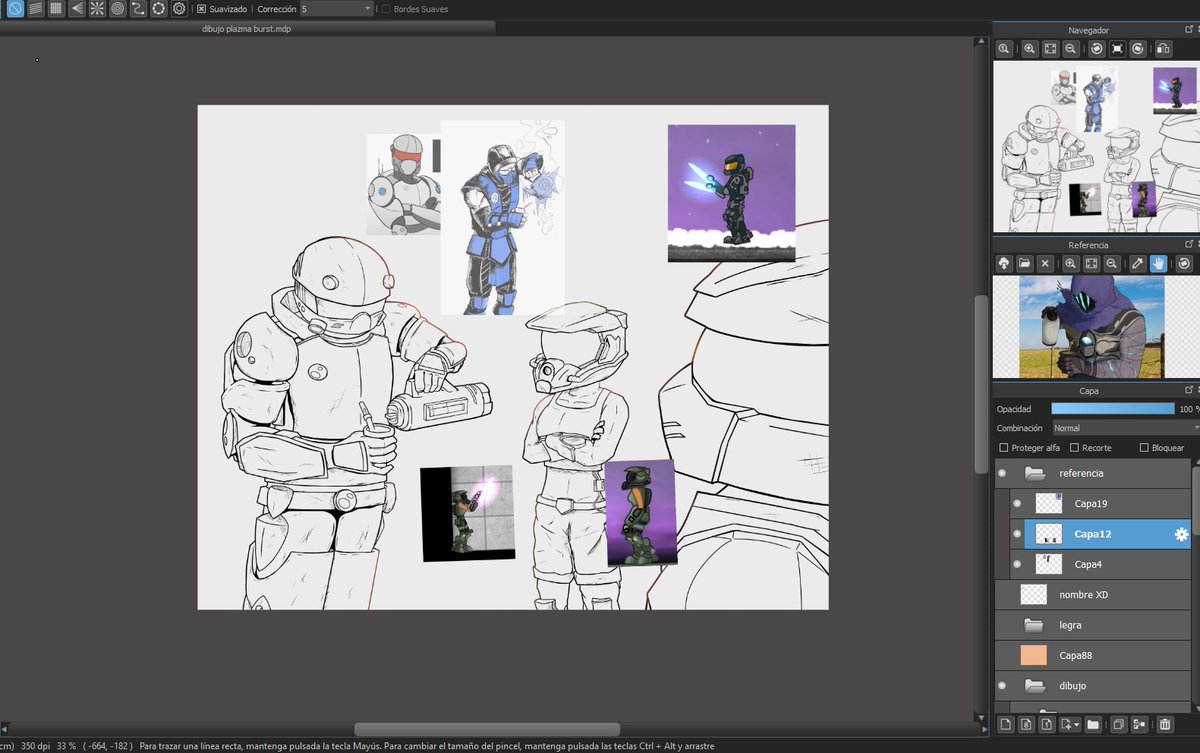Enable the radial snap guide
The width and height of the screenshot is (1200, 753).
point(97,9)
